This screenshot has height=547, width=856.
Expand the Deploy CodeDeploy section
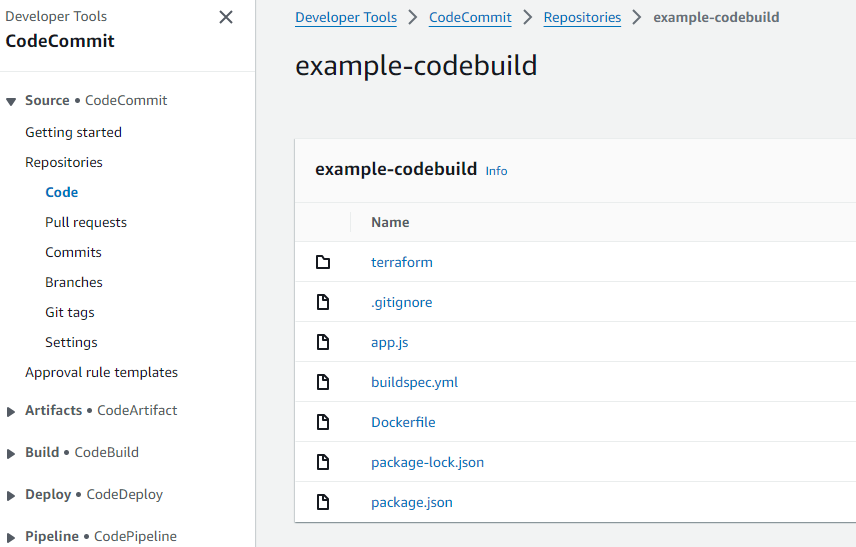pyautogui.click(x=11, y=496)
